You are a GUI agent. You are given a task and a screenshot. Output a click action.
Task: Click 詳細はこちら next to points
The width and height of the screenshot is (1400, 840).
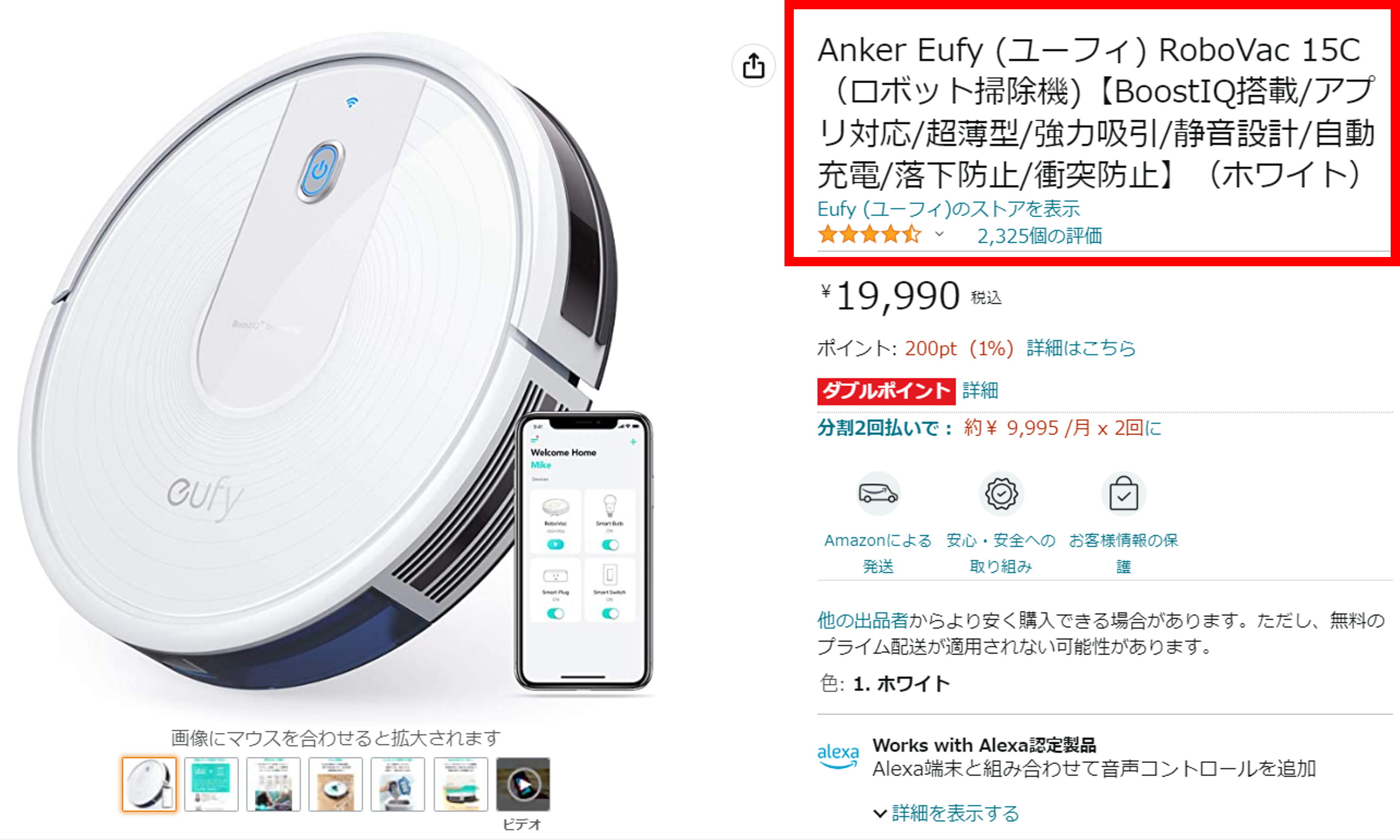click(1081, 348)
